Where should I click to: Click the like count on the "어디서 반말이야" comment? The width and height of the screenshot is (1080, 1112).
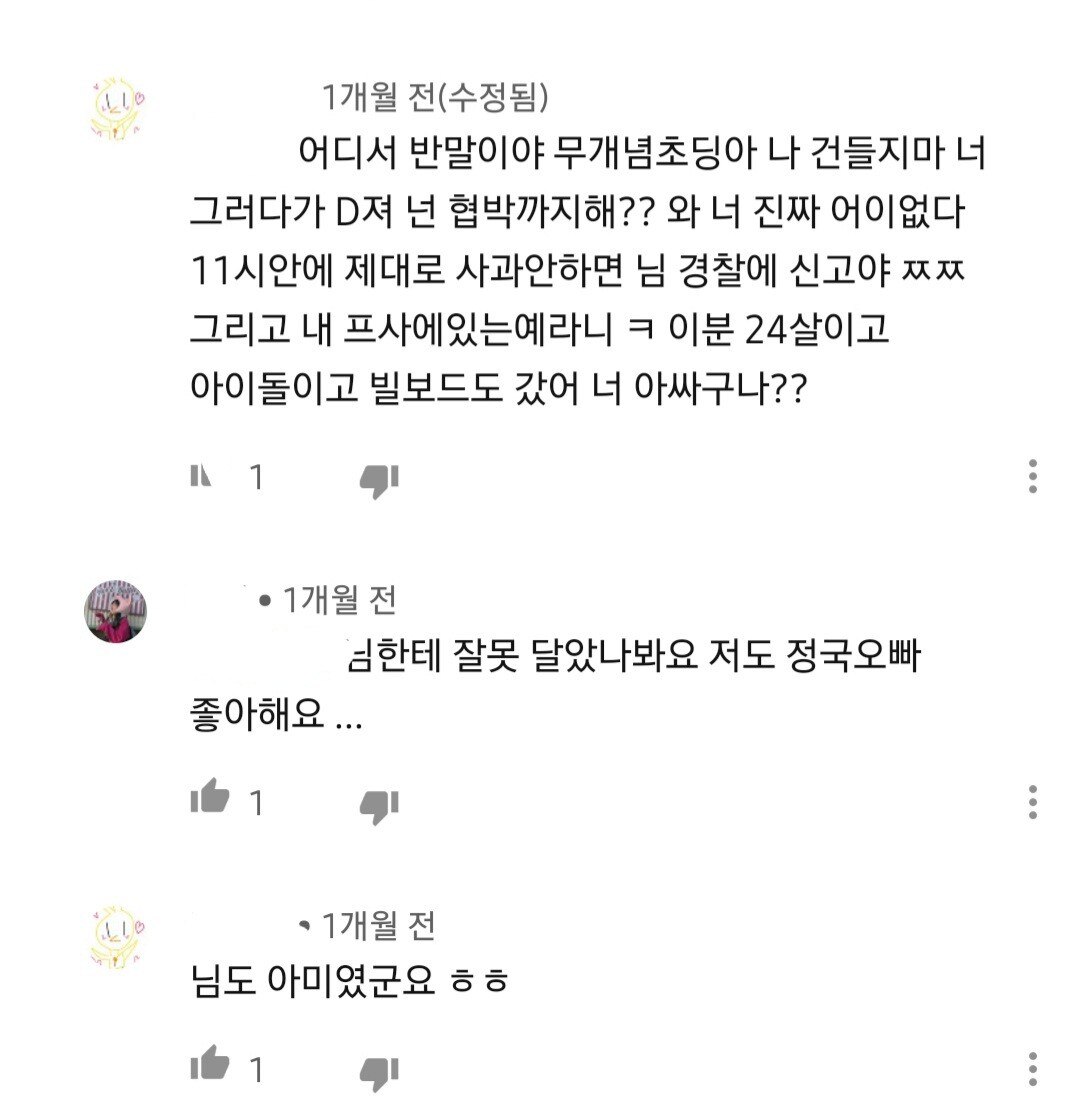click(257, 478)
